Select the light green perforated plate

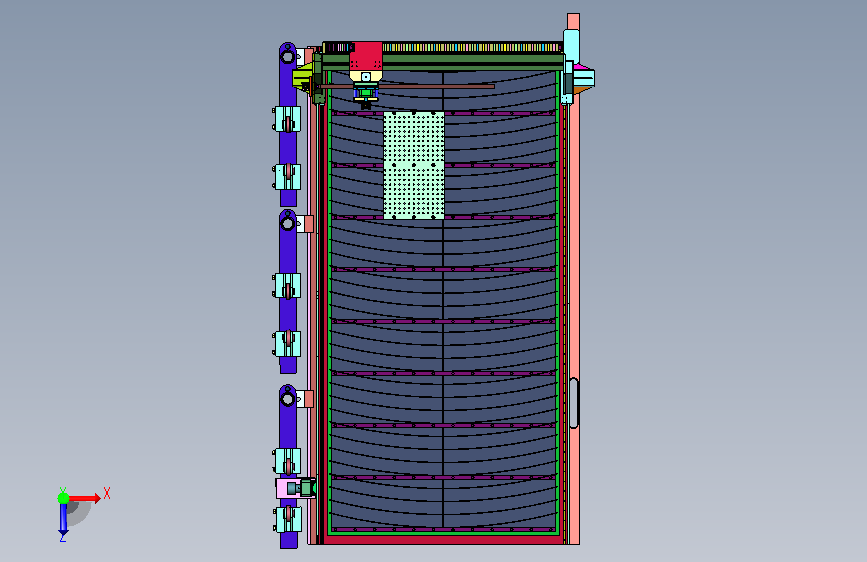pyautogui.click(x=414, y=165)
